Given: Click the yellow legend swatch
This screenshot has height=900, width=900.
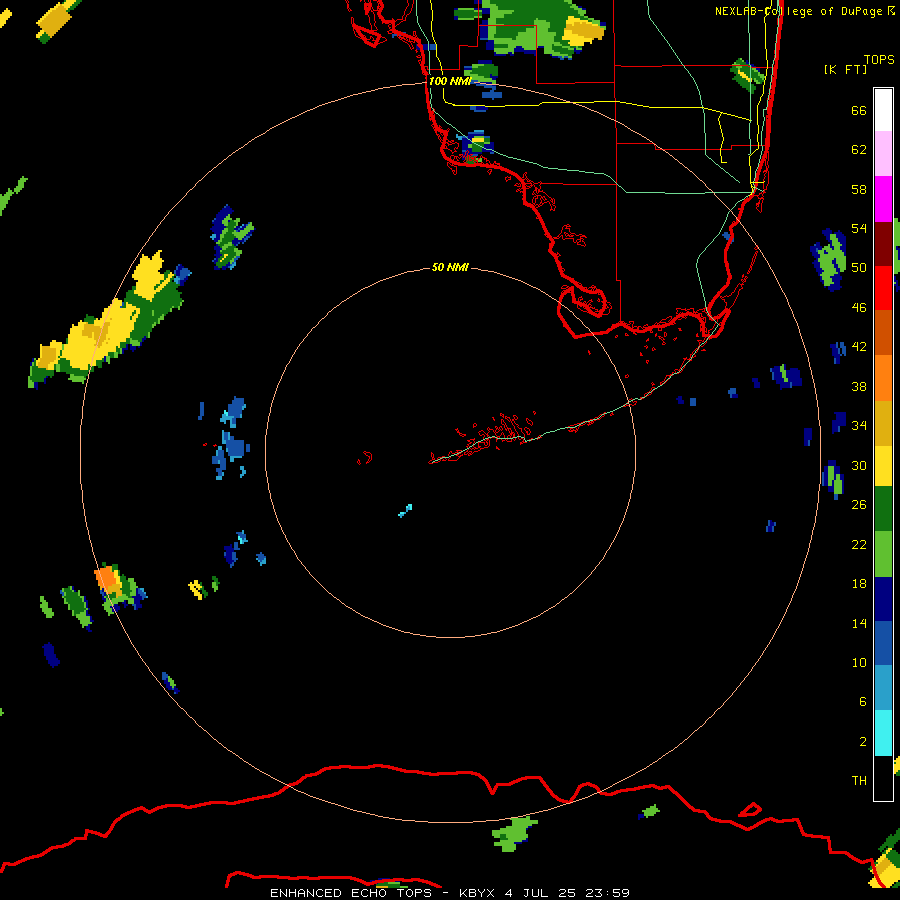Looking at the screenshot, I should pos(883,465).
